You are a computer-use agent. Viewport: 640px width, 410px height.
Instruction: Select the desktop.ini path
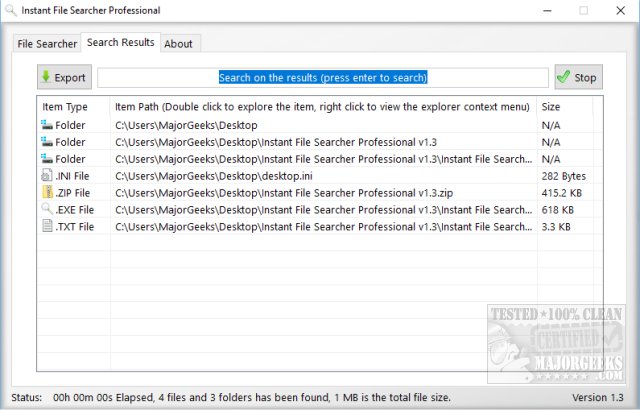(x=214, y=176)
